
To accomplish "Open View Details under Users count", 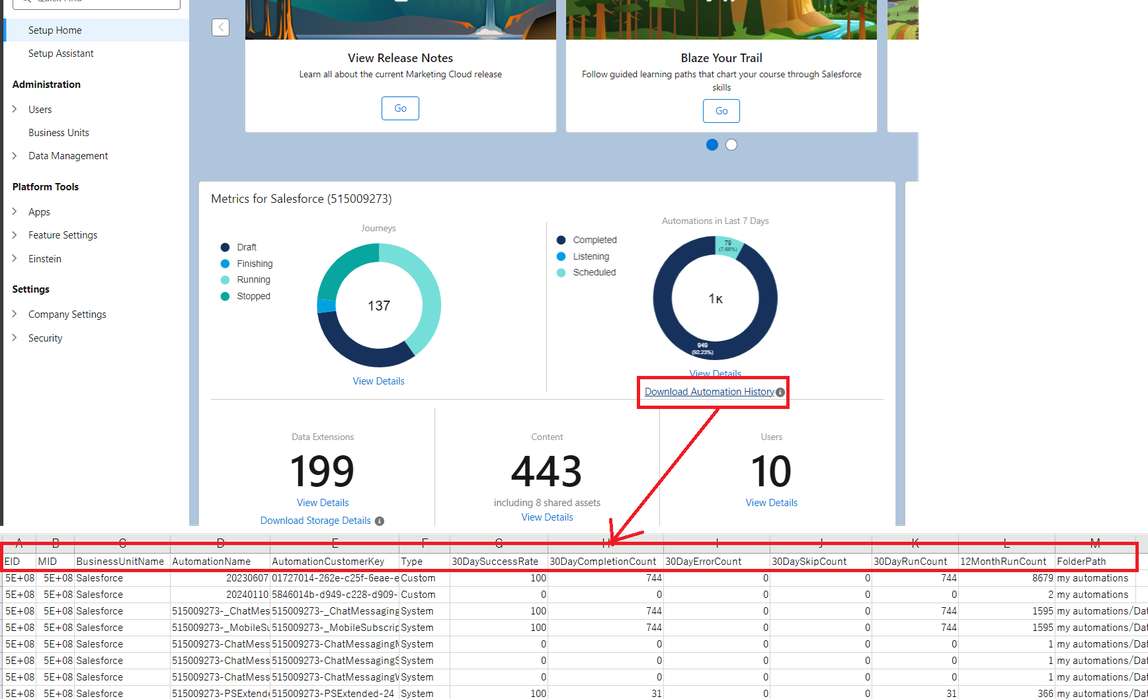I will [772, 503].
